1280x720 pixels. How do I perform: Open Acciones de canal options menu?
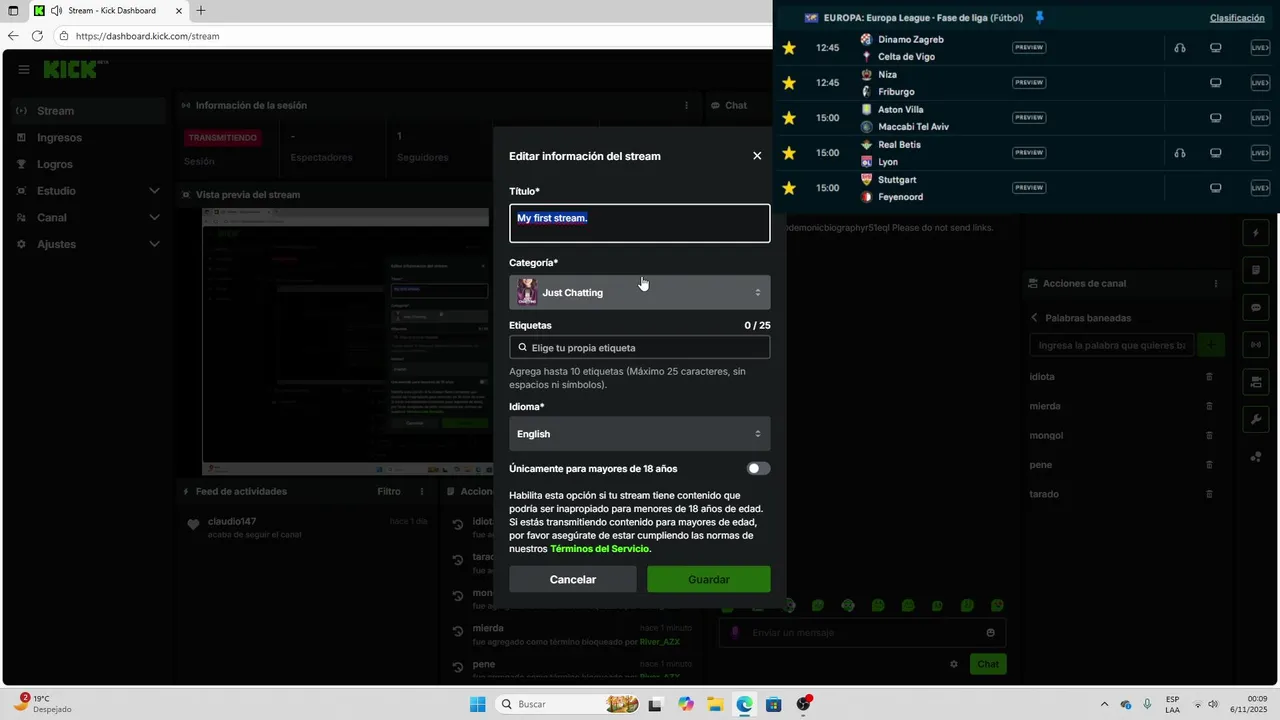tap(1216, 283)
